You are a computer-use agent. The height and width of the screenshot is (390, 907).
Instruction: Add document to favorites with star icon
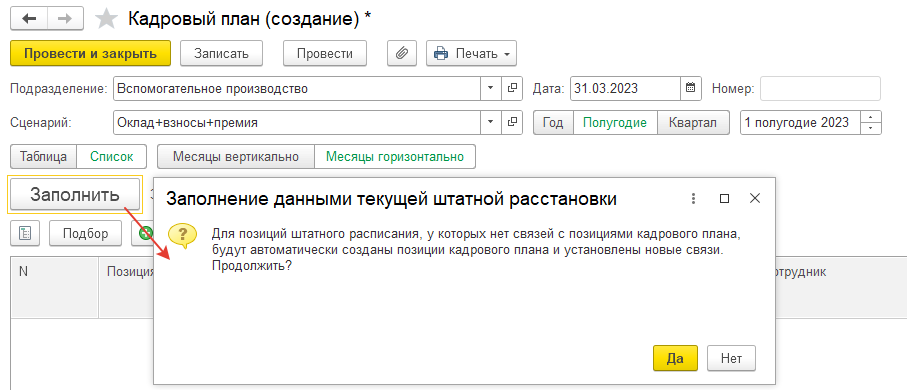point(106,19)
